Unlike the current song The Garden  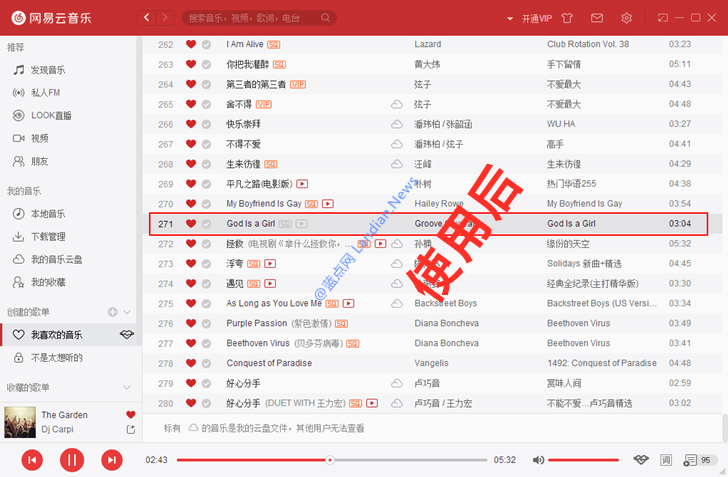pyautogui.click(x=131, y=415)
